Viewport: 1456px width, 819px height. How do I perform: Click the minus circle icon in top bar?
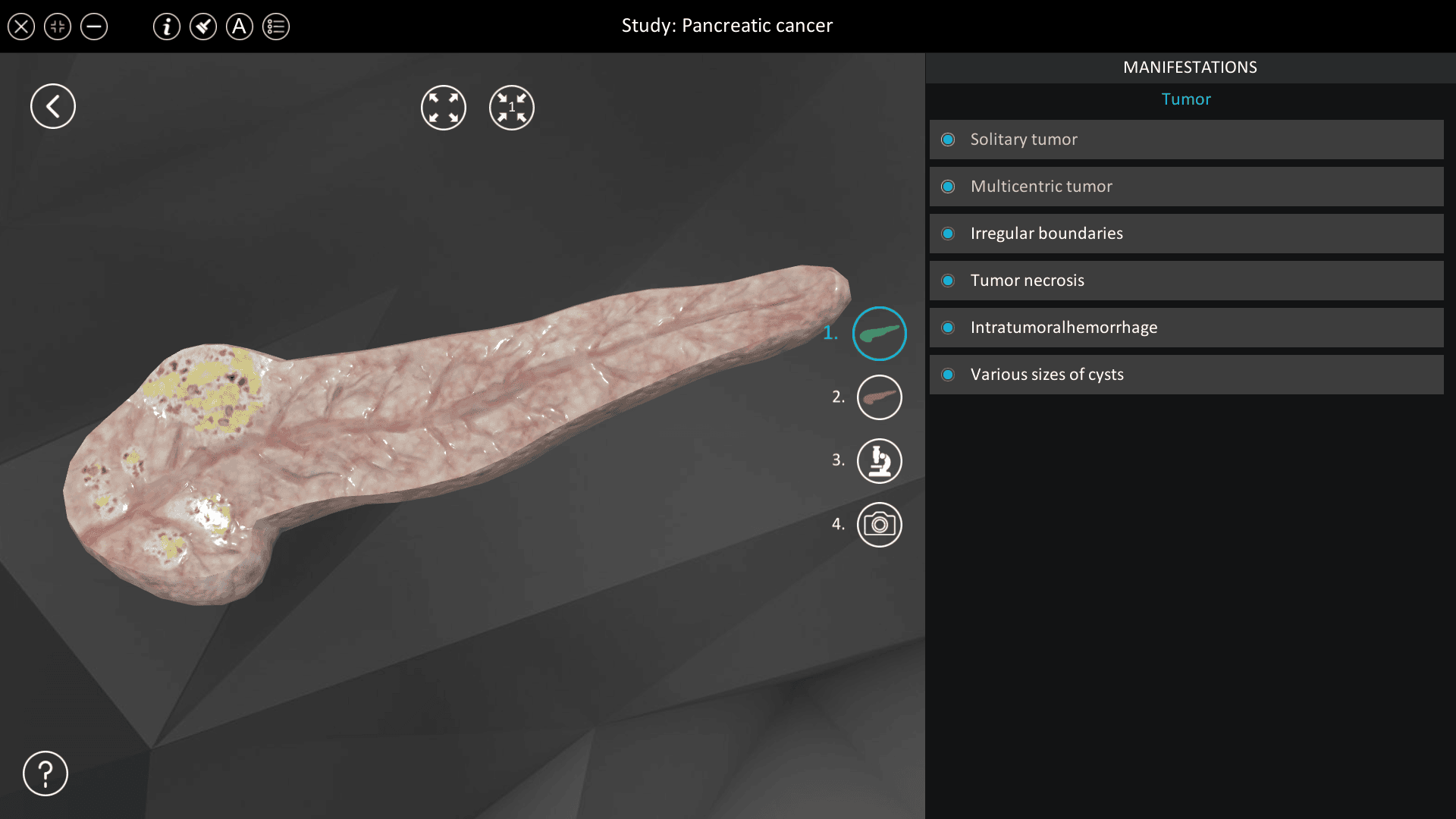coord(94,27)
